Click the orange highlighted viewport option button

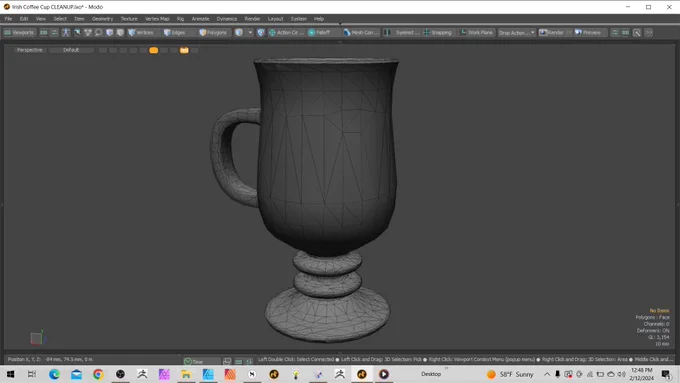click(x=154, y=50)
